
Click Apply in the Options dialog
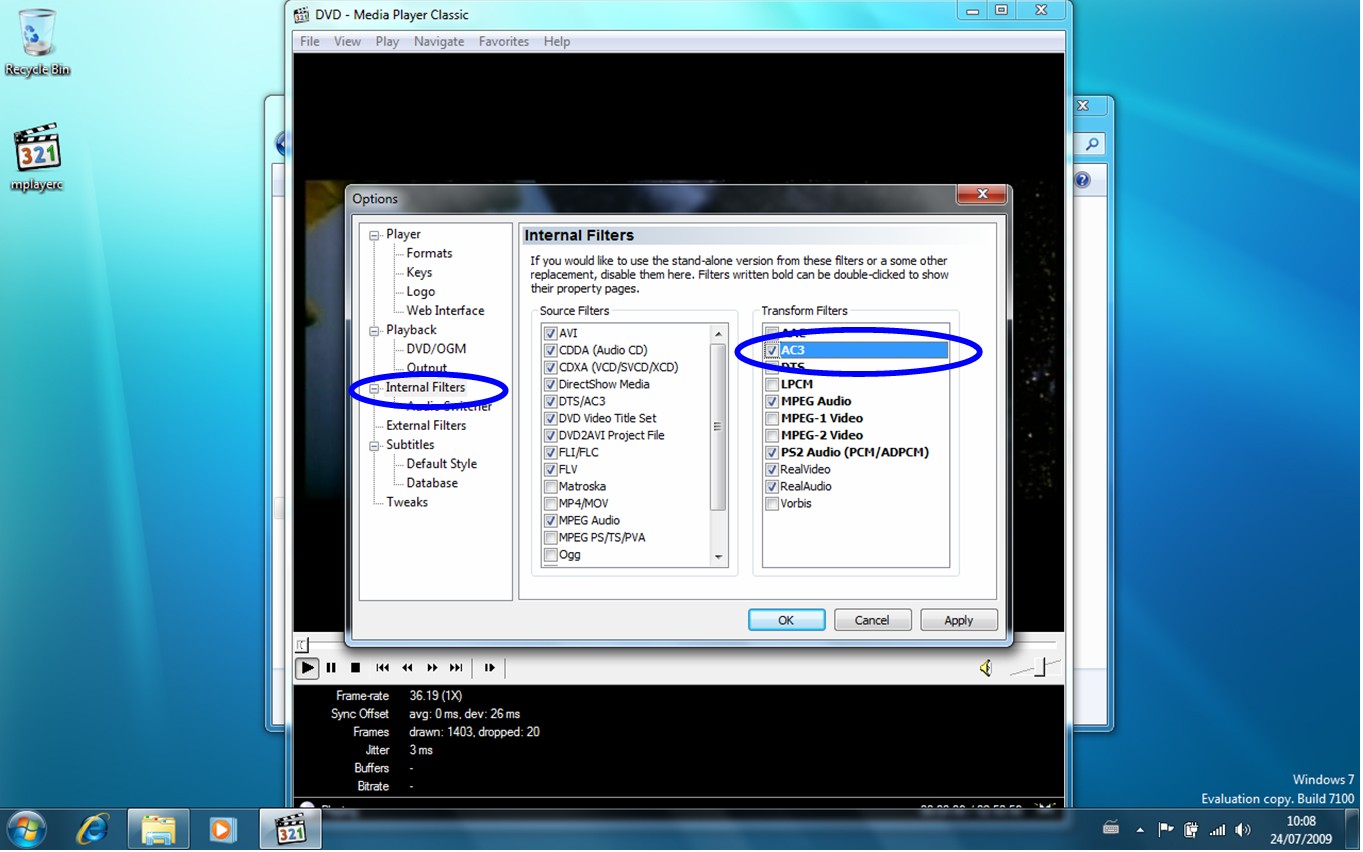959,620
